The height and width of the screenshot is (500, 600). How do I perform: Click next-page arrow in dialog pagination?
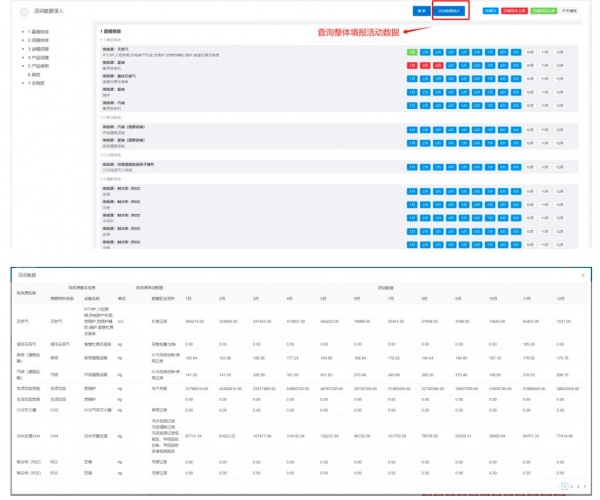tap(585, 487)
